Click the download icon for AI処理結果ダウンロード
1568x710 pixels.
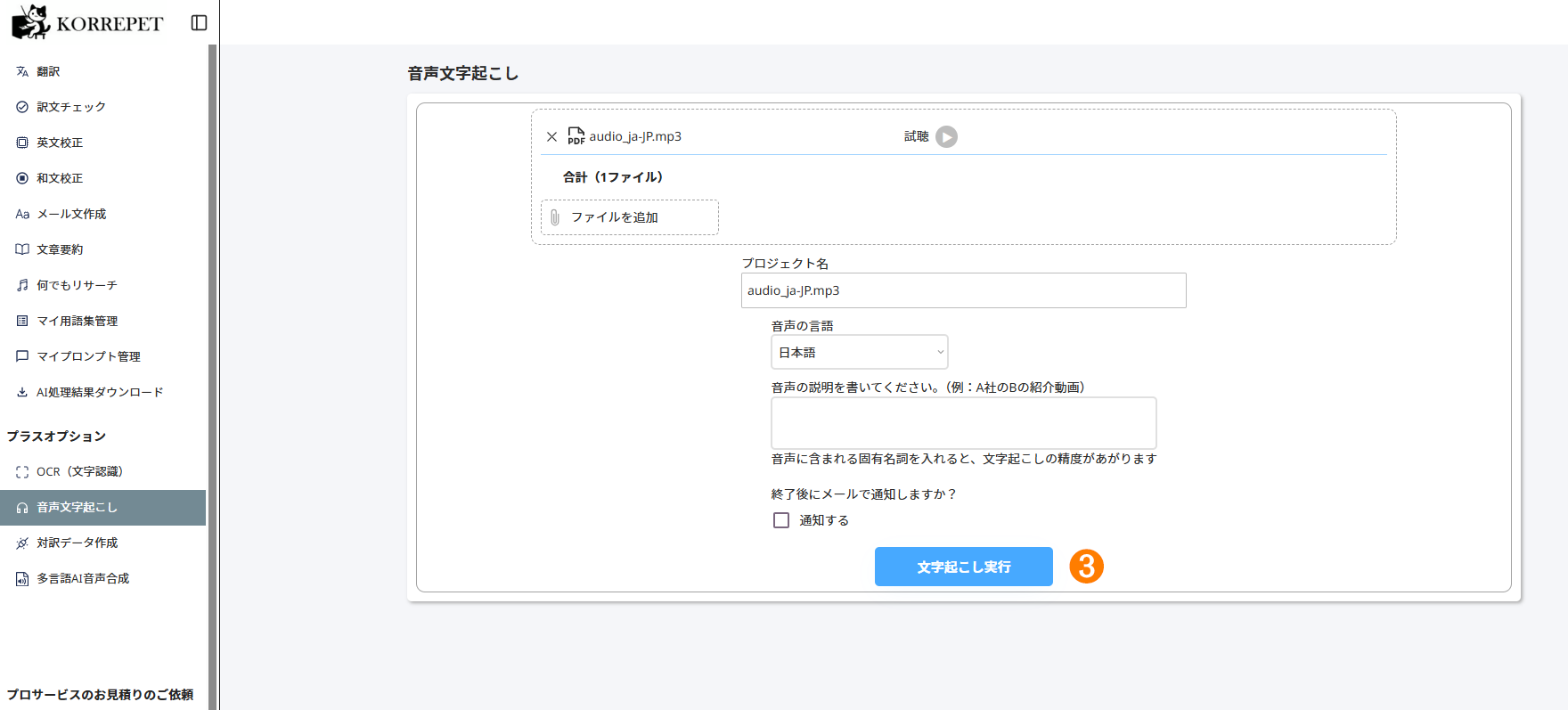coord(22,392)
